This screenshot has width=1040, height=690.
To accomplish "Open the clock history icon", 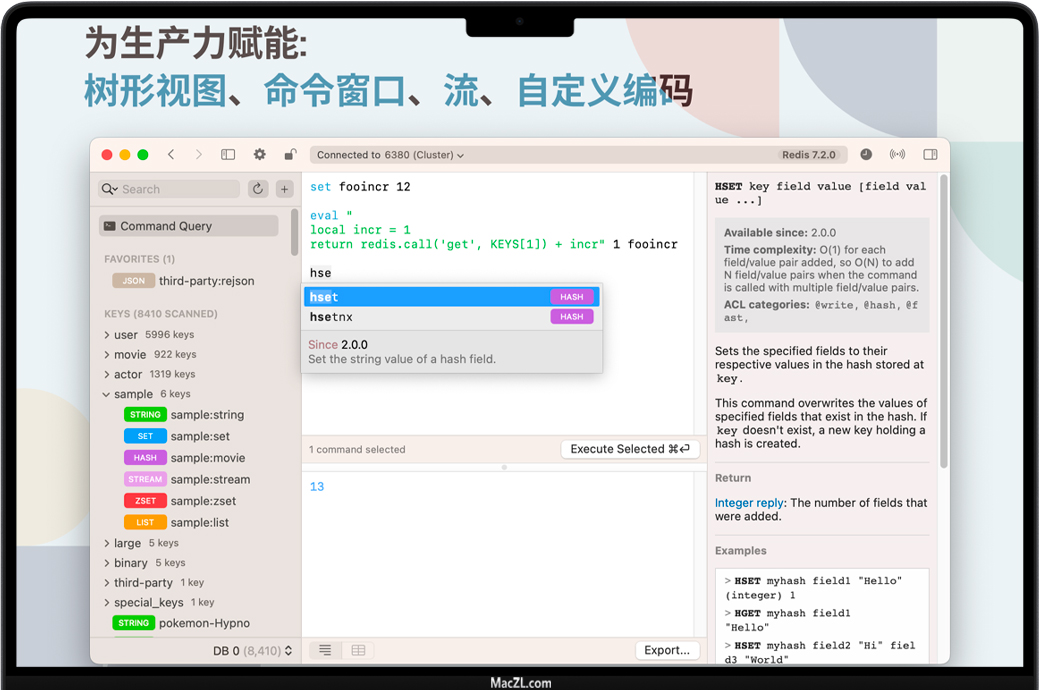I will tap(866, 155).
